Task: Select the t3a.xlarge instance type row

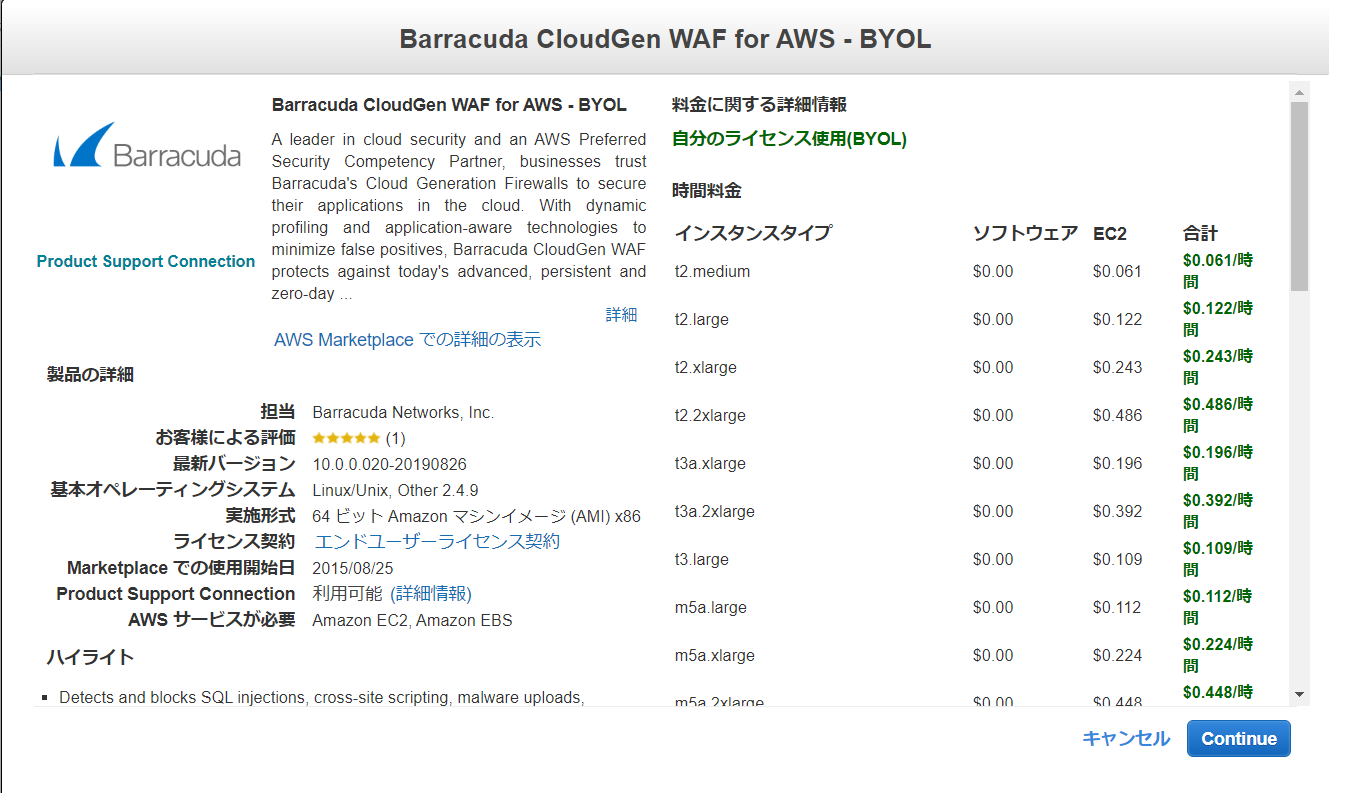Action: pos(710,464)
